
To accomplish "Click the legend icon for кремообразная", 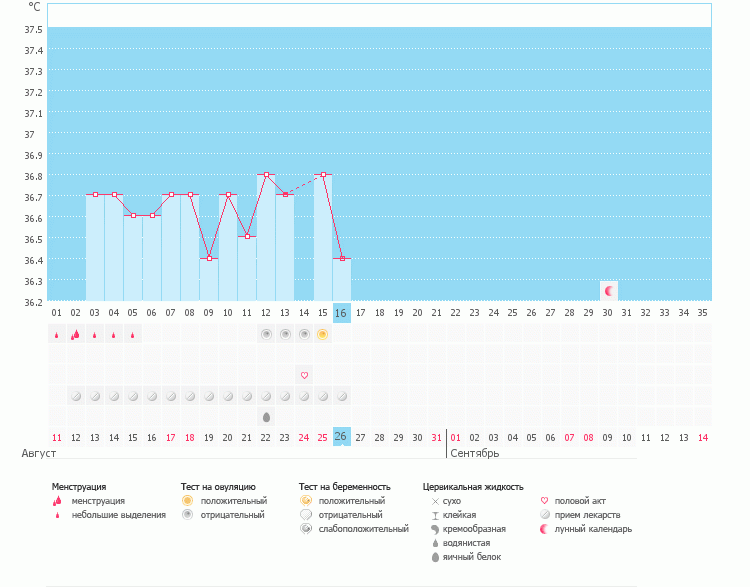I will point(435,529).
